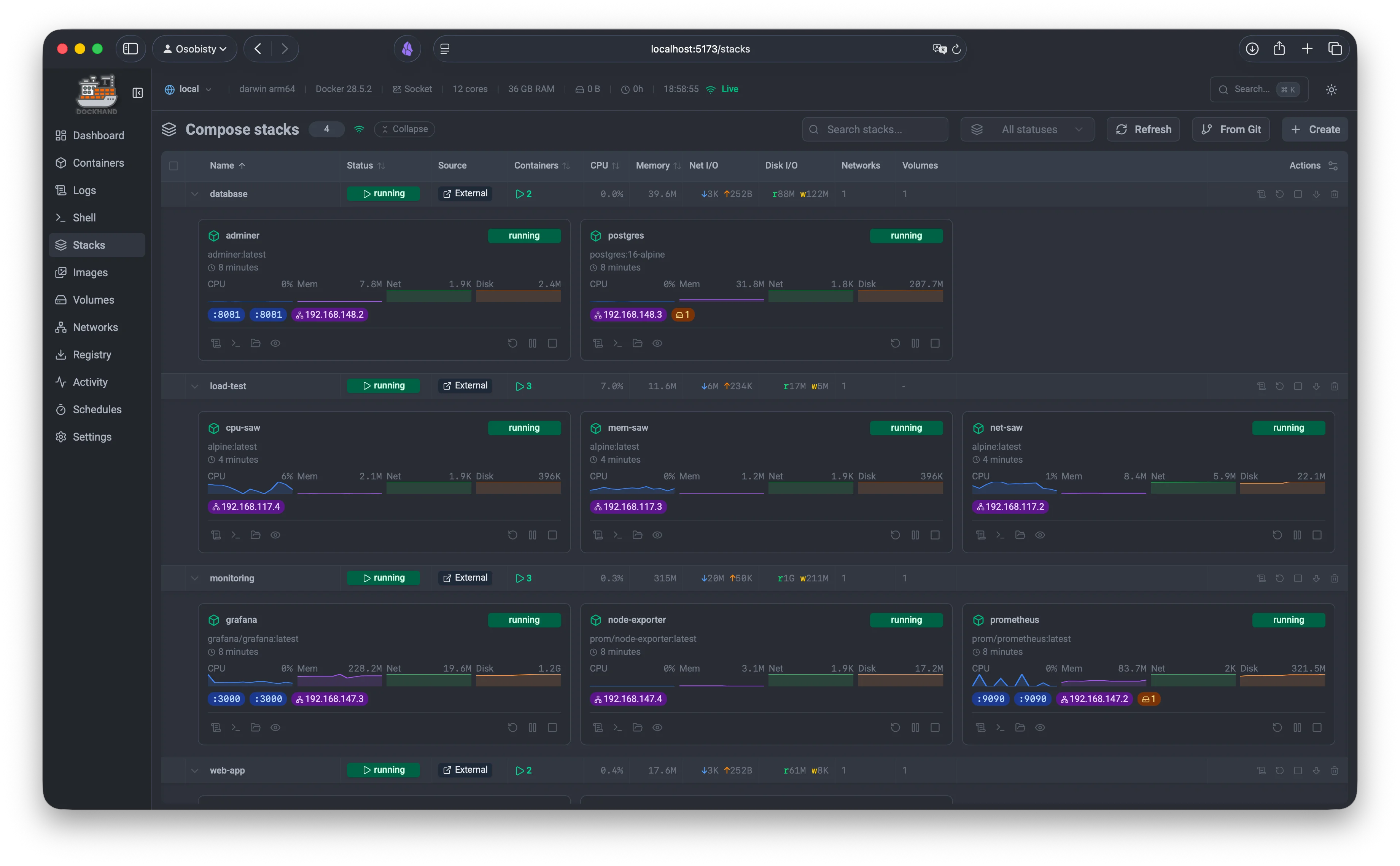Image resolution: width=1400 pixels, height=866 pixels.
Task: Open logs for the adminer container
Action: (x=216, y=342)
